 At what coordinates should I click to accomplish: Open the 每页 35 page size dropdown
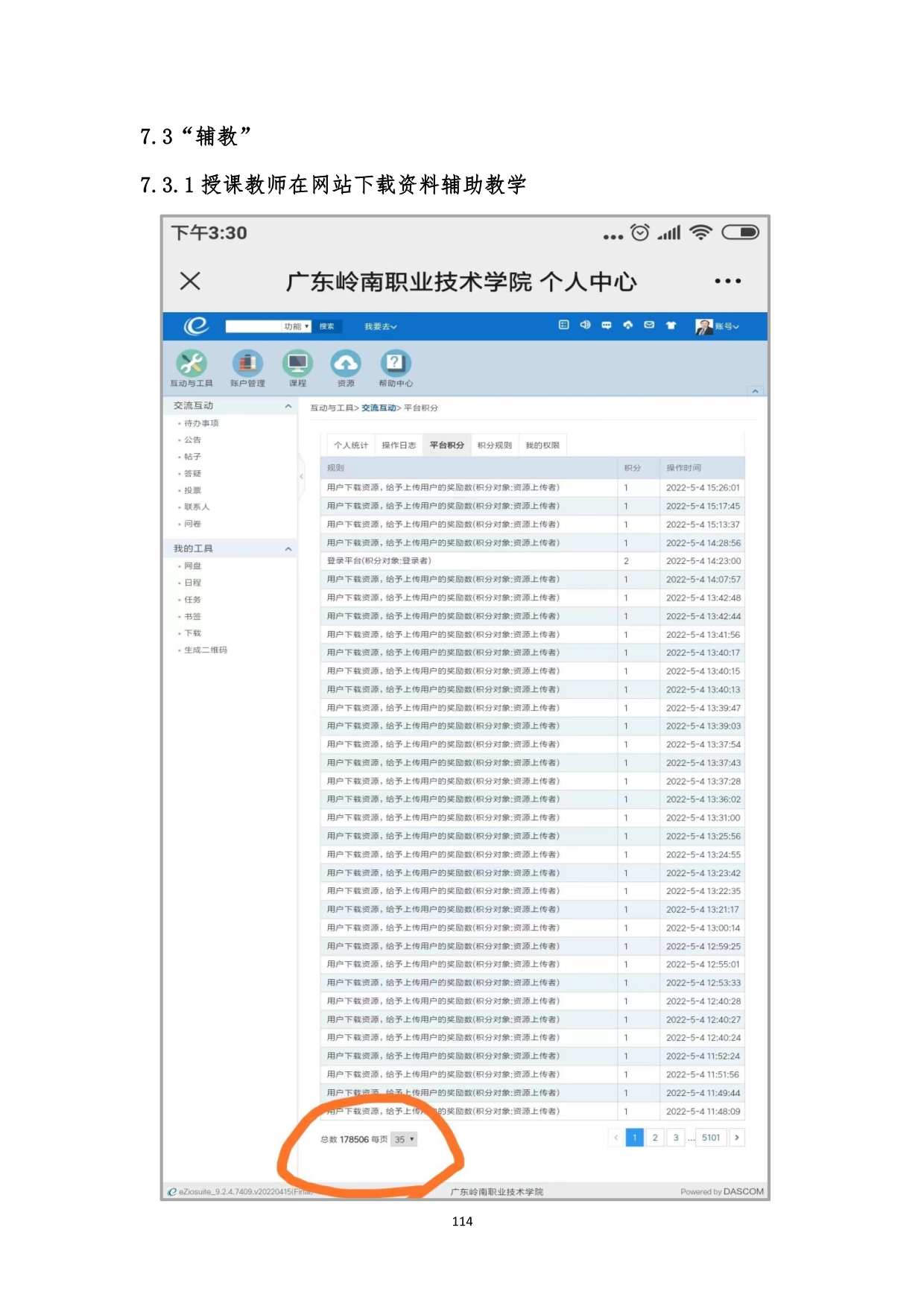click(404, 1139)
